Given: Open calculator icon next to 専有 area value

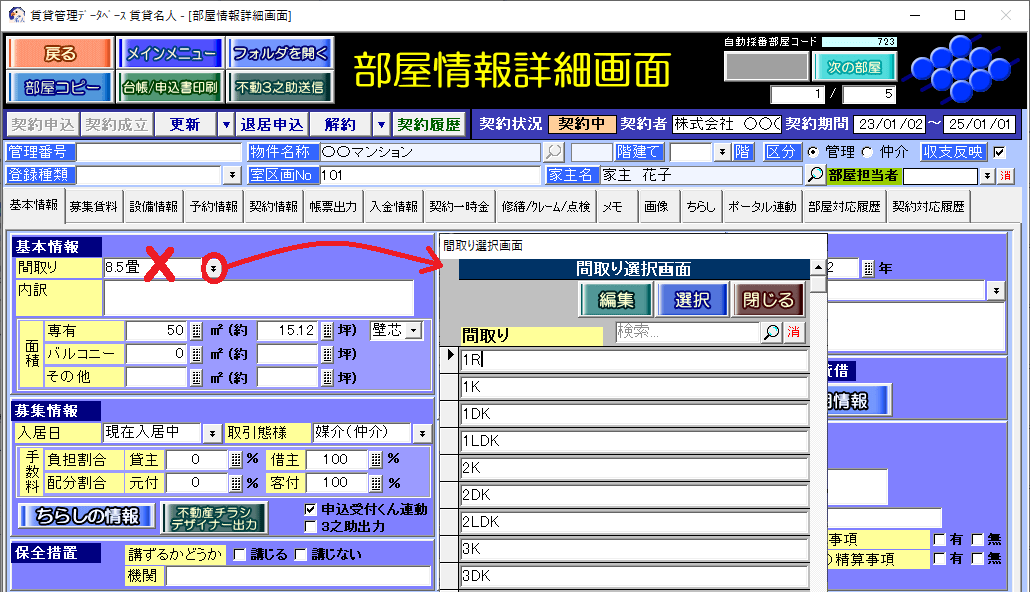Looking at the screenshot, I should click(196, 331).
